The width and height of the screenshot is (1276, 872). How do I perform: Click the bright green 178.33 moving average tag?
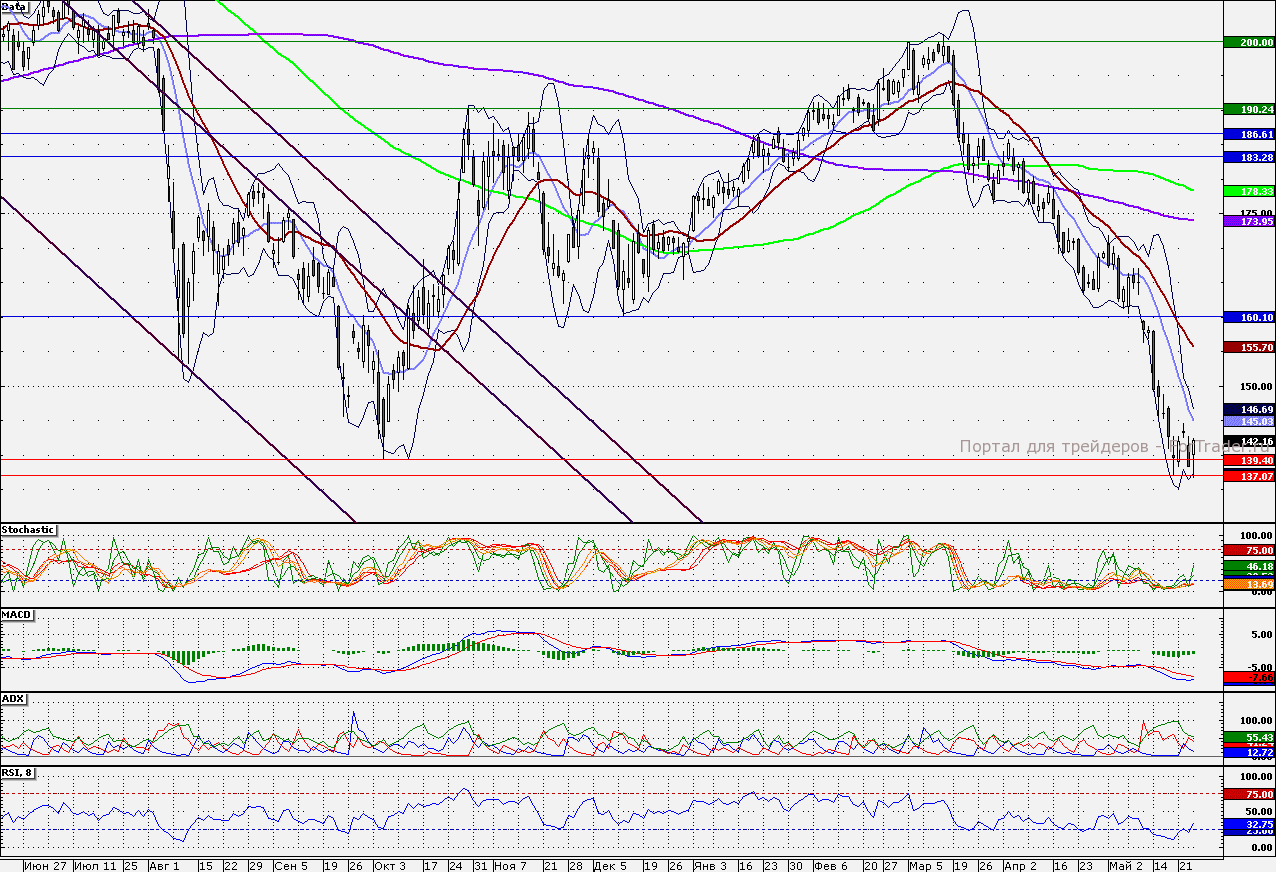click(1249, 190)
